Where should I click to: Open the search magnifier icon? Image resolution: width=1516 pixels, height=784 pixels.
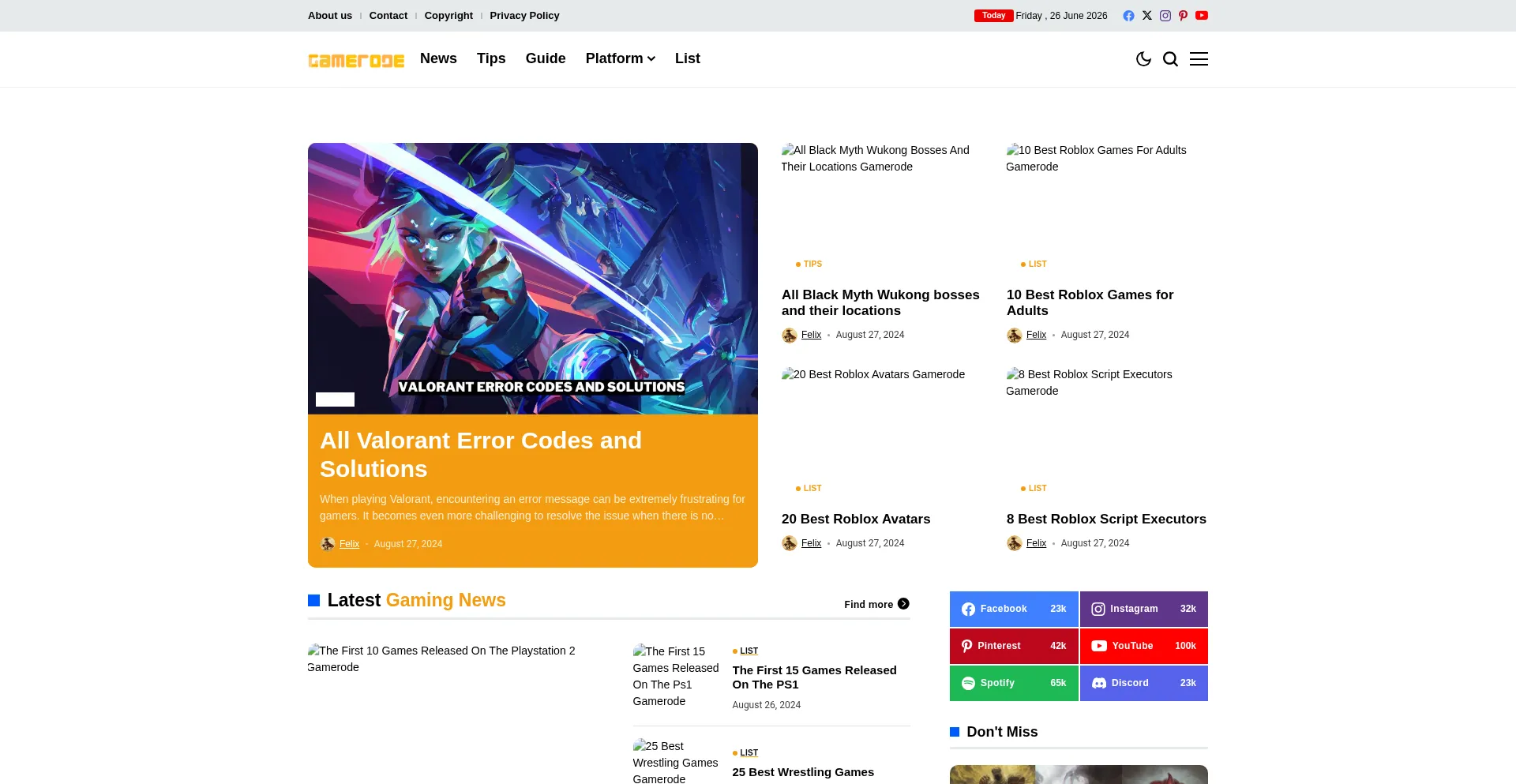1171,59
